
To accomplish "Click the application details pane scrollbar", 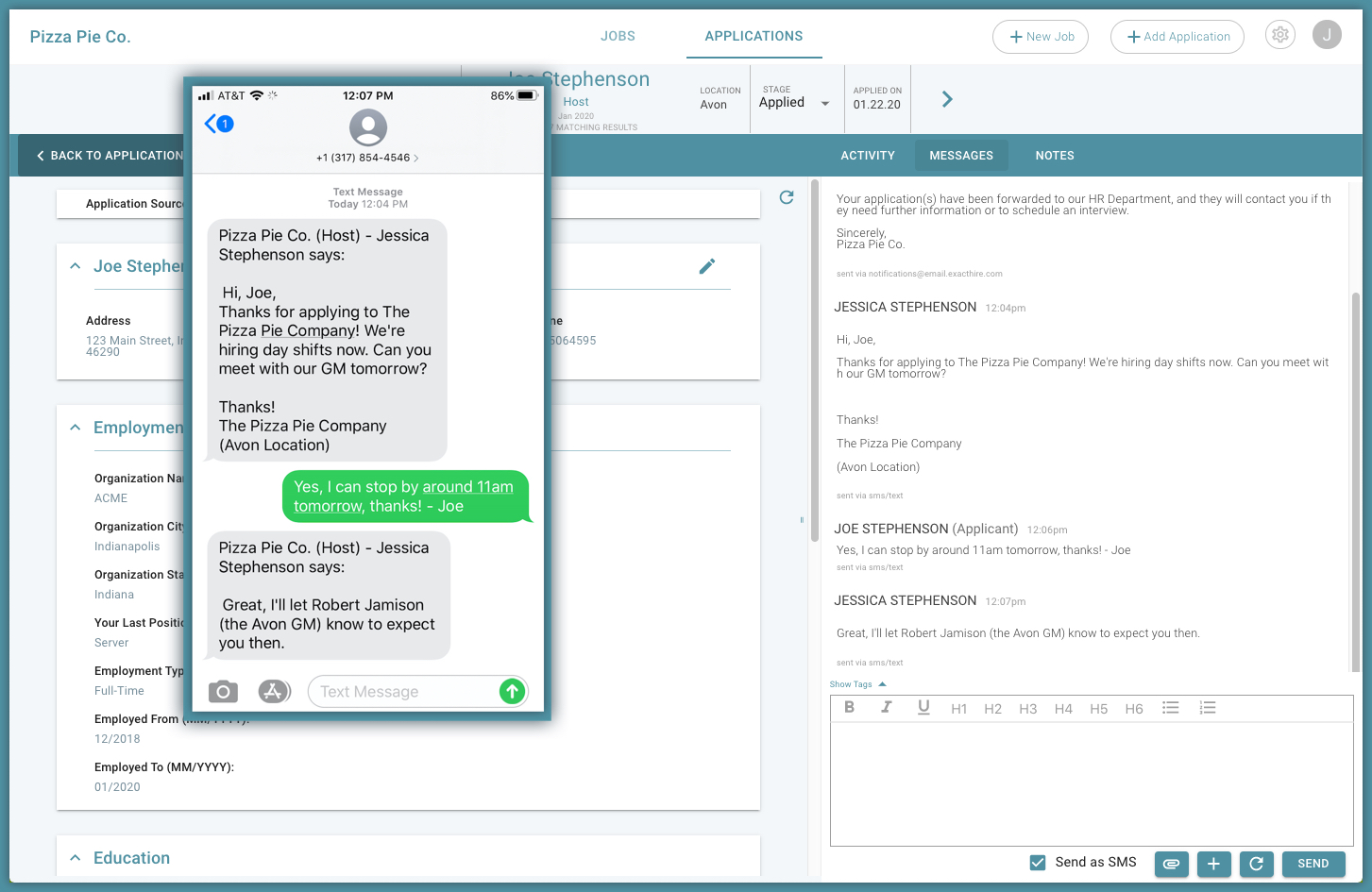I will [x=814, y=361].
